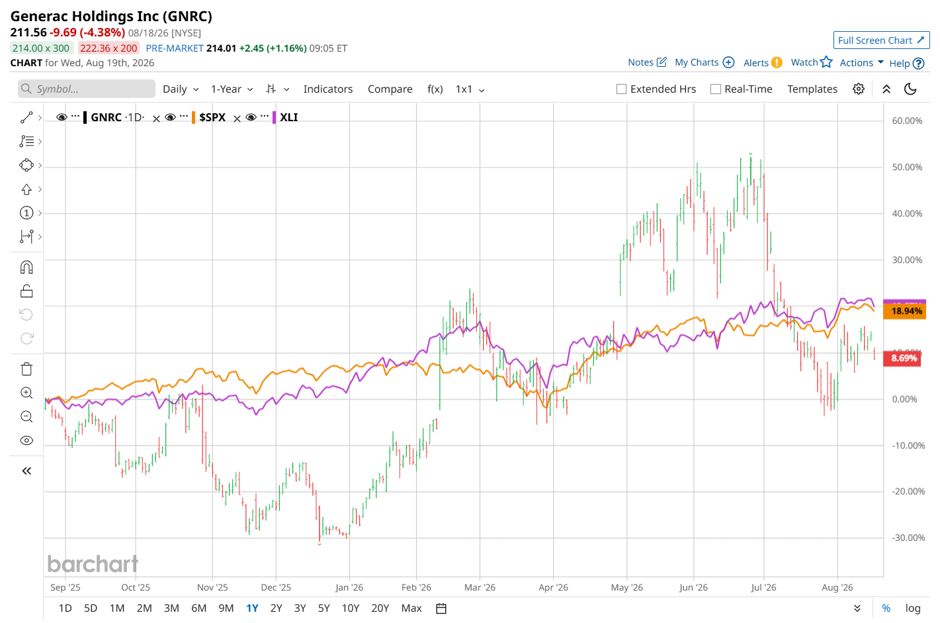The height and width of the screenshot is (623, 940).
Task: Collapse toolbar with double up arrows
Action: [886, 89]
